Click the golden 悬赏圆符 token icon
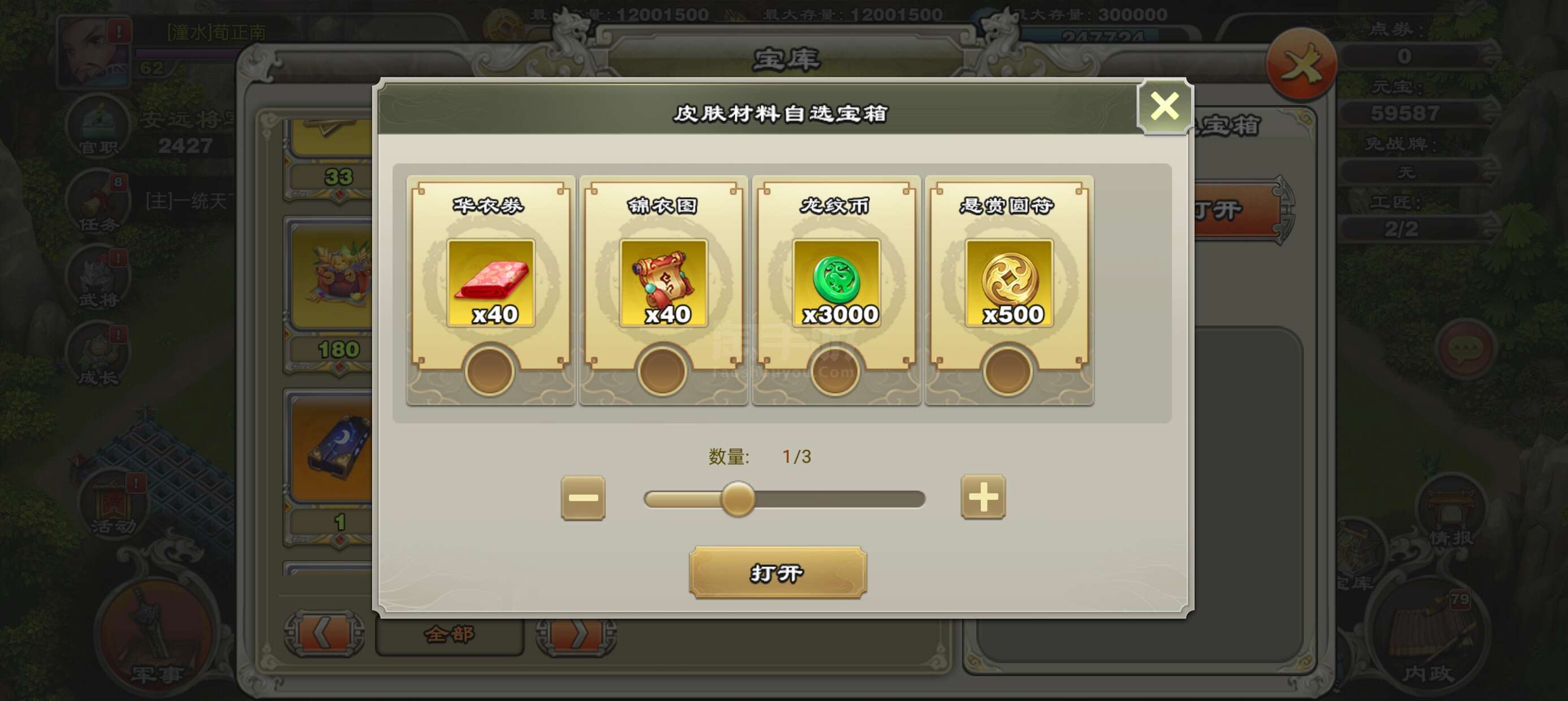 [x=1009, y=283]
